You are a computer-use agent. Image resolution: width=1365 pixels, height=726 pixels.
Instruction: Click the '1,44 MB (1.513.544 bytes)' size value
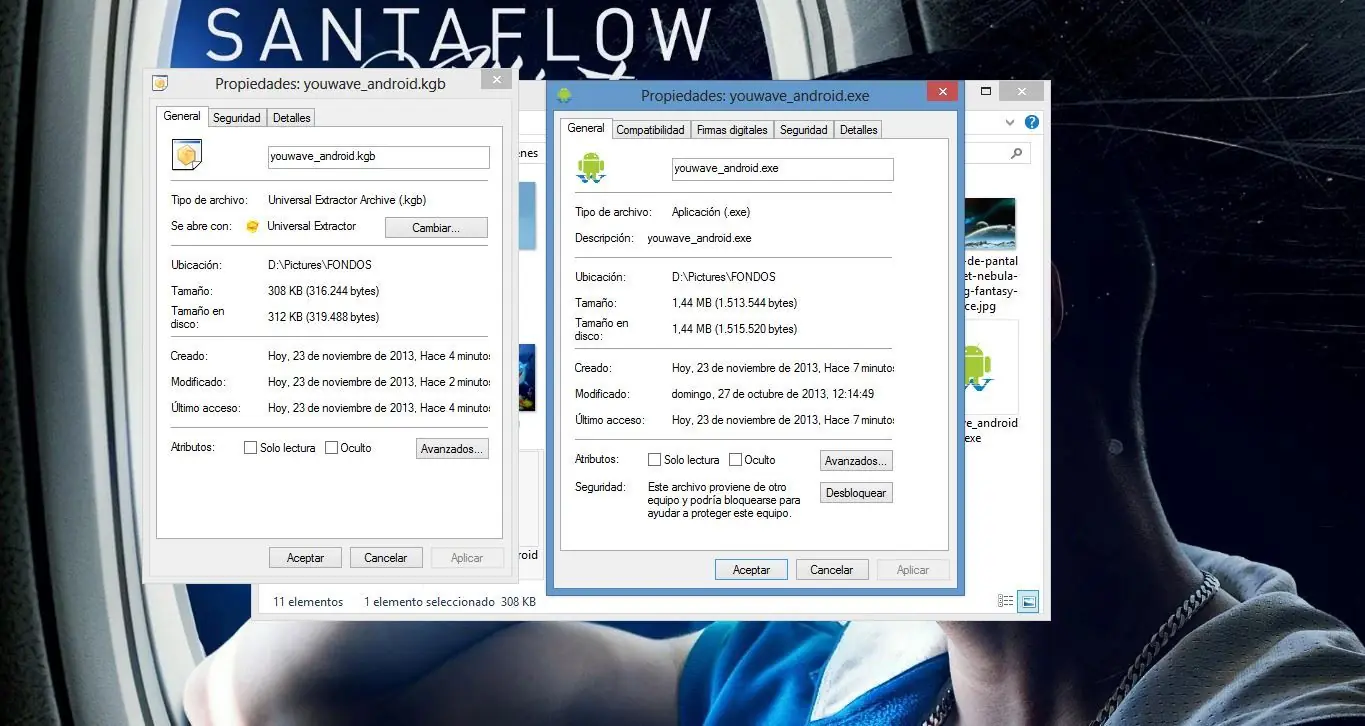point(735,303)
